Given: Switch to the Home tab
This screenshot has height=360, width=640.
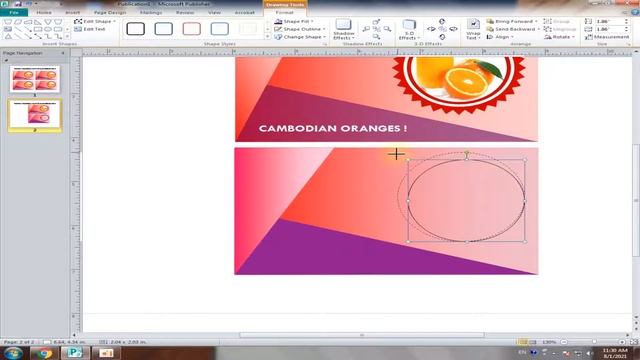Looking at the screenshot, I should tap(44, 13).
